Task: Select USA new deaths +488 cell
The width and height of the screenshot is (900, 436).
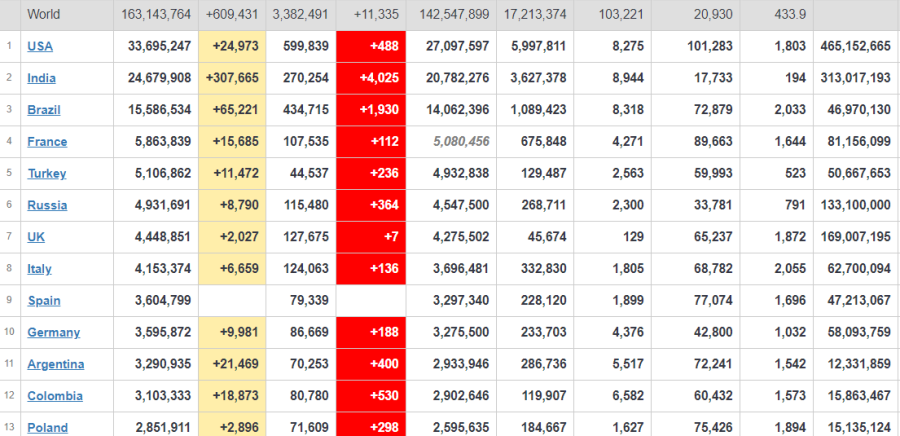Action: pos(371,46)
